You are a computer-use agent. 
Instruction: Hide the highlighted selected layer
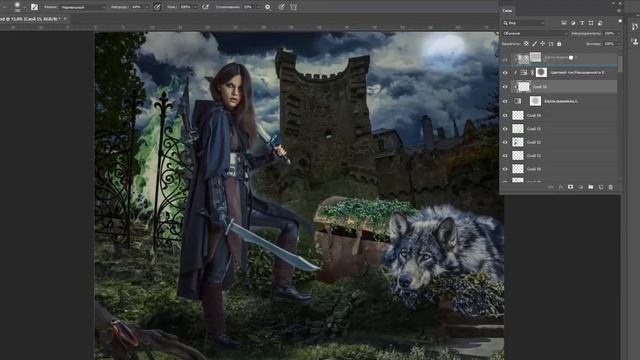505,87
